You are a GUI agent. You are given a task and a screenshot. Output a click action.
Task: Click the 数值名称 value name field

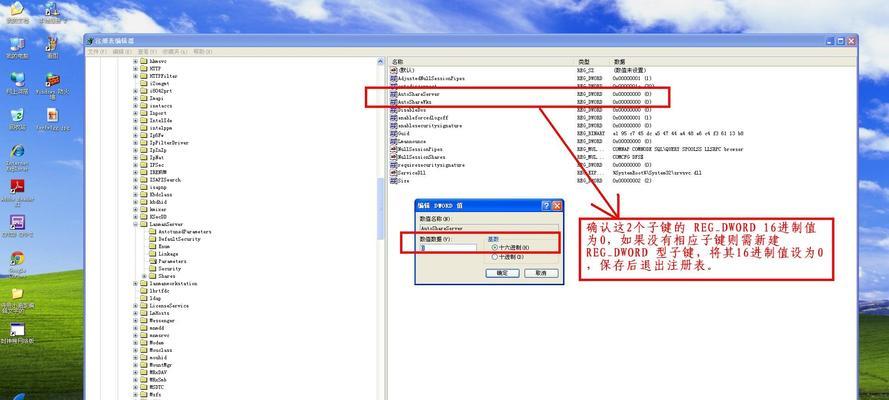(489, 228)
